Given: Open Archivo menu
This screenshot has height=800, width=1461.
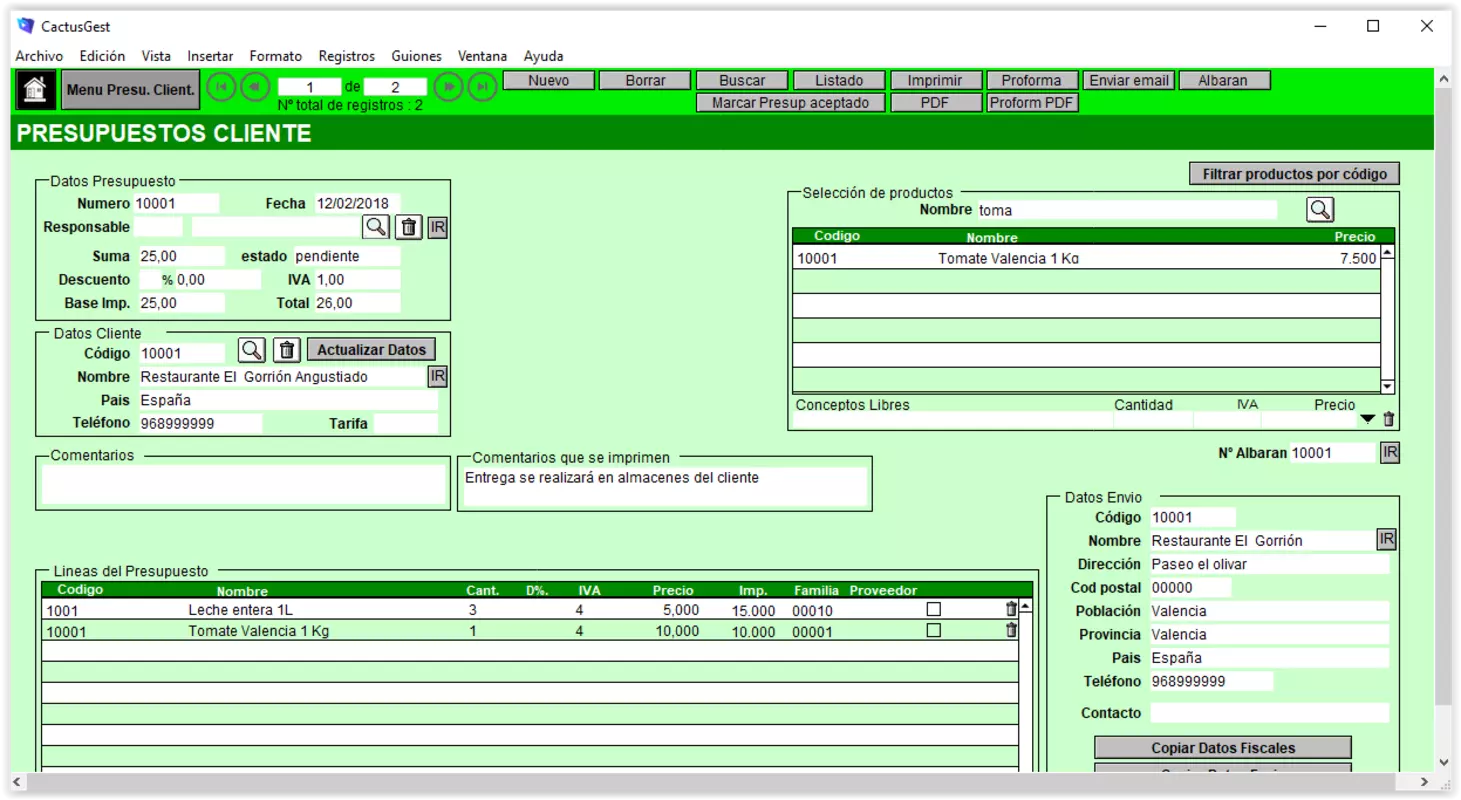Looking at the screenshot, I should tap(39, 56).
